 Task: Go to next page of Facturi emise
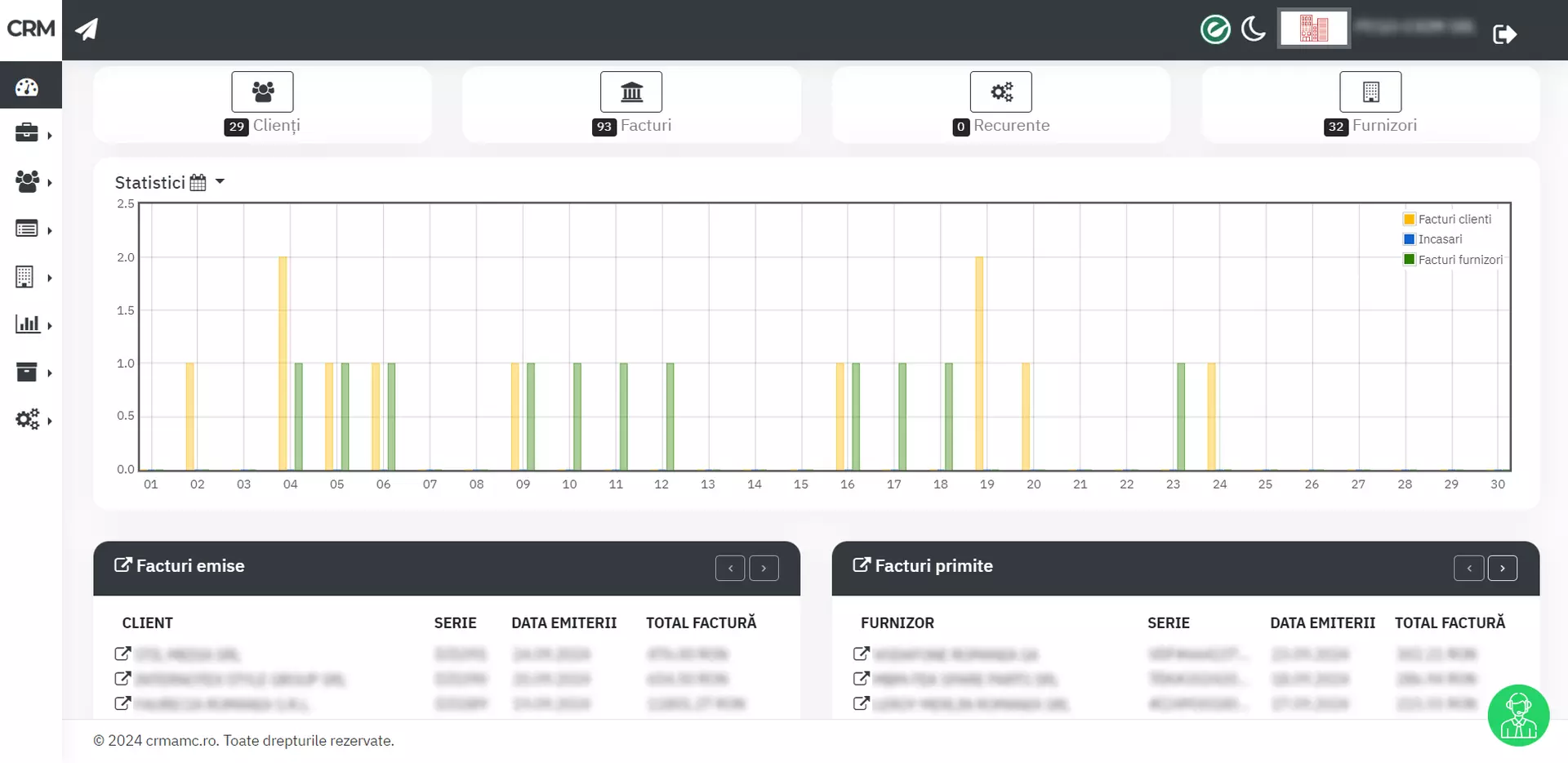pos(764,568)
